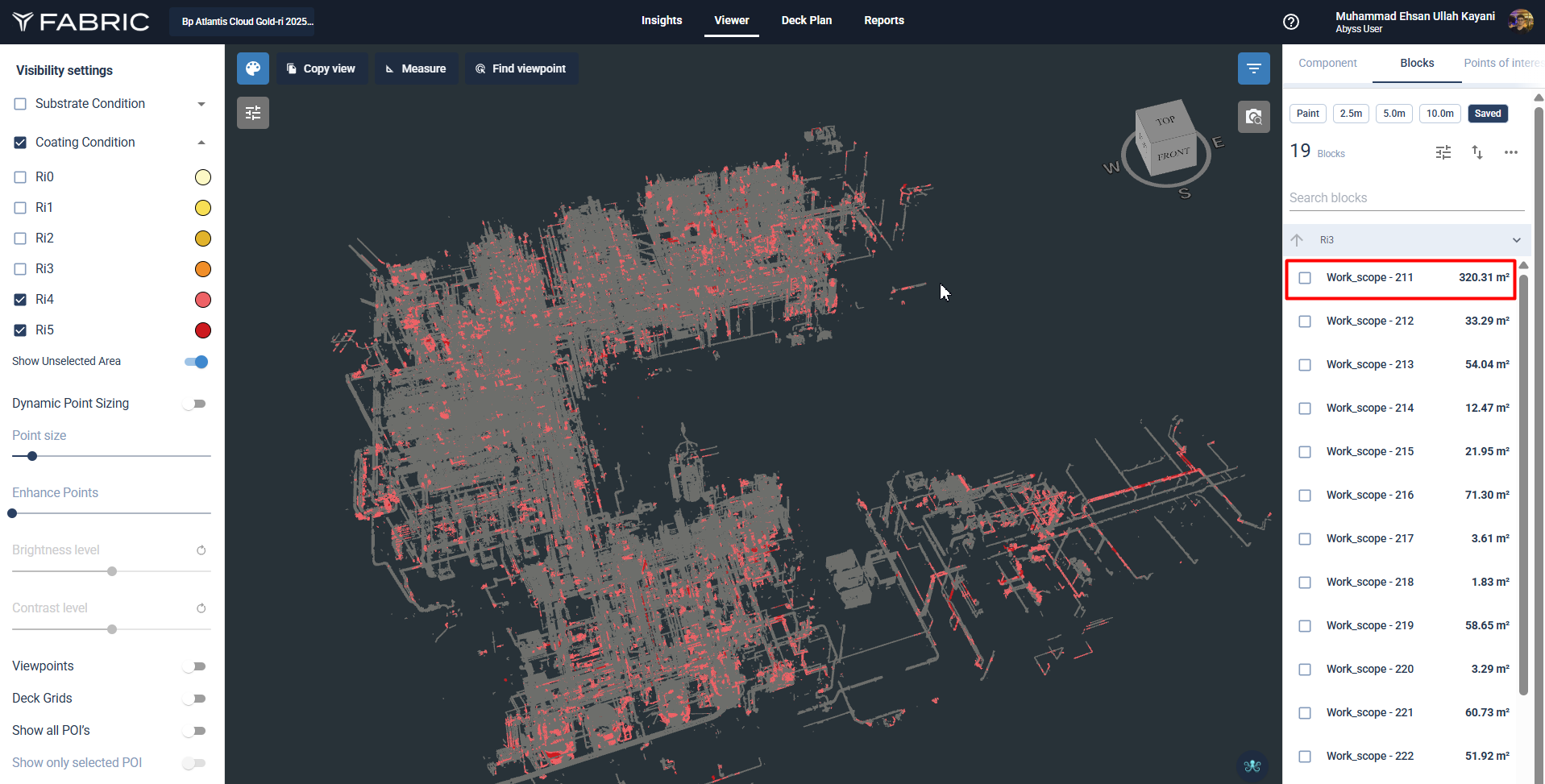
Task: Switch to the Deck Plan tab
Action: (x=806, y=20)
